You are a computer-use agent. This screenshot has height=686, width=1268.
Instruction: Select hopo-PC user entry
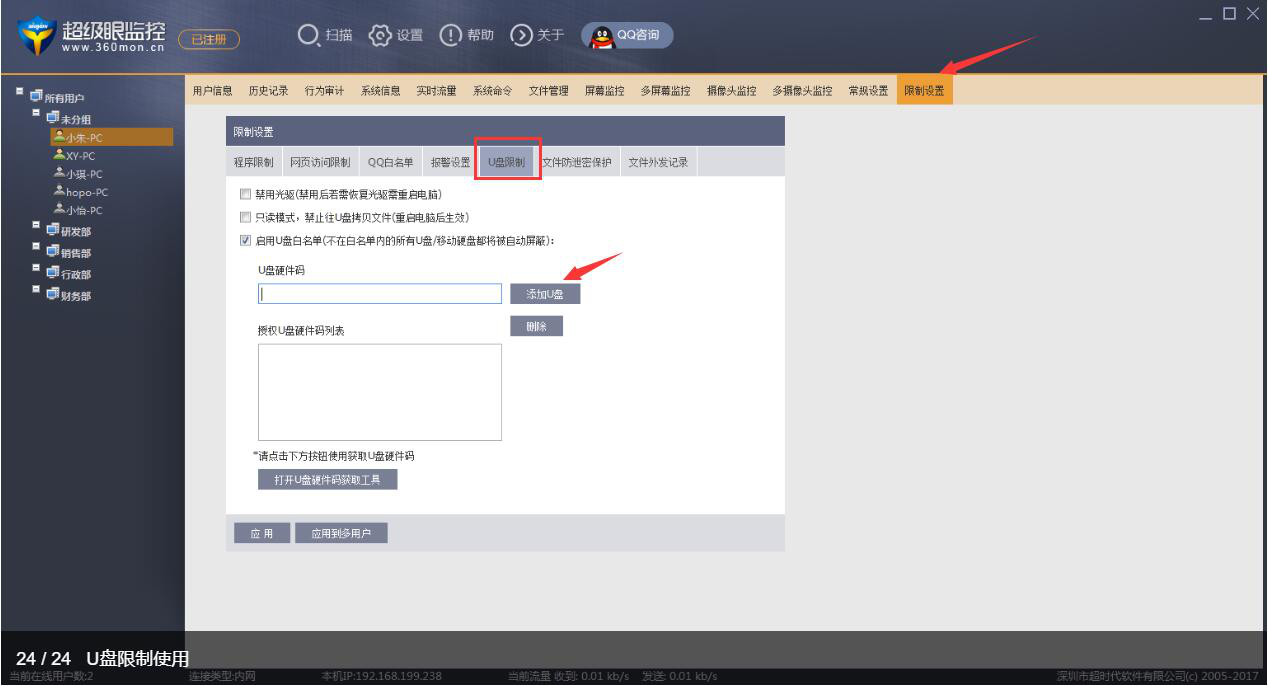point(81,192)
